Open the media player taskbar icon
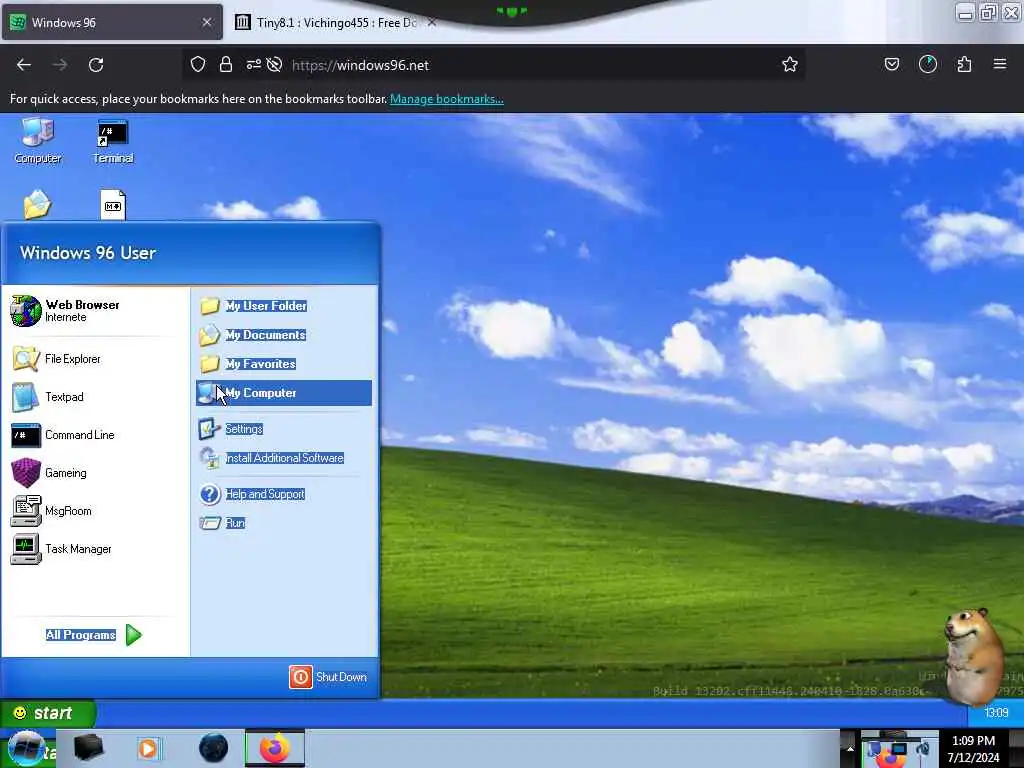Viewport: 1024px width, 768px height. tap(148, 748)
